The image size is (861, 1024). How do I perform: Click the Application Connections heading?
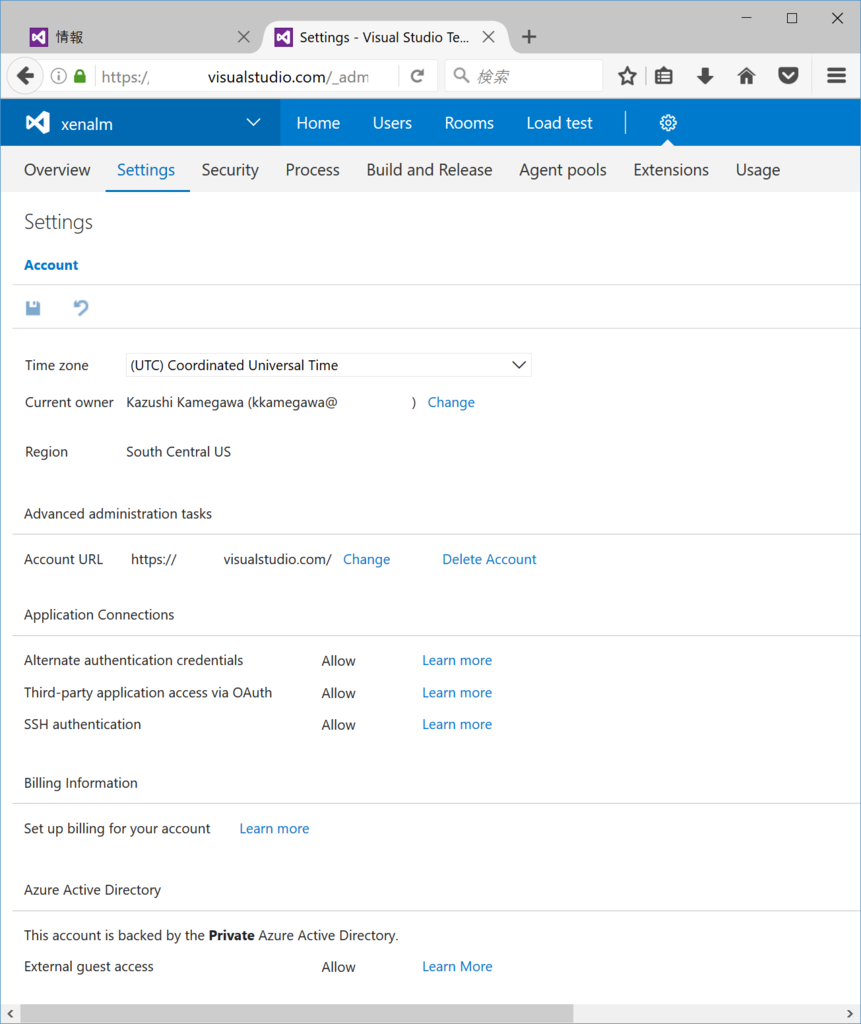click(x=99, y=615)
